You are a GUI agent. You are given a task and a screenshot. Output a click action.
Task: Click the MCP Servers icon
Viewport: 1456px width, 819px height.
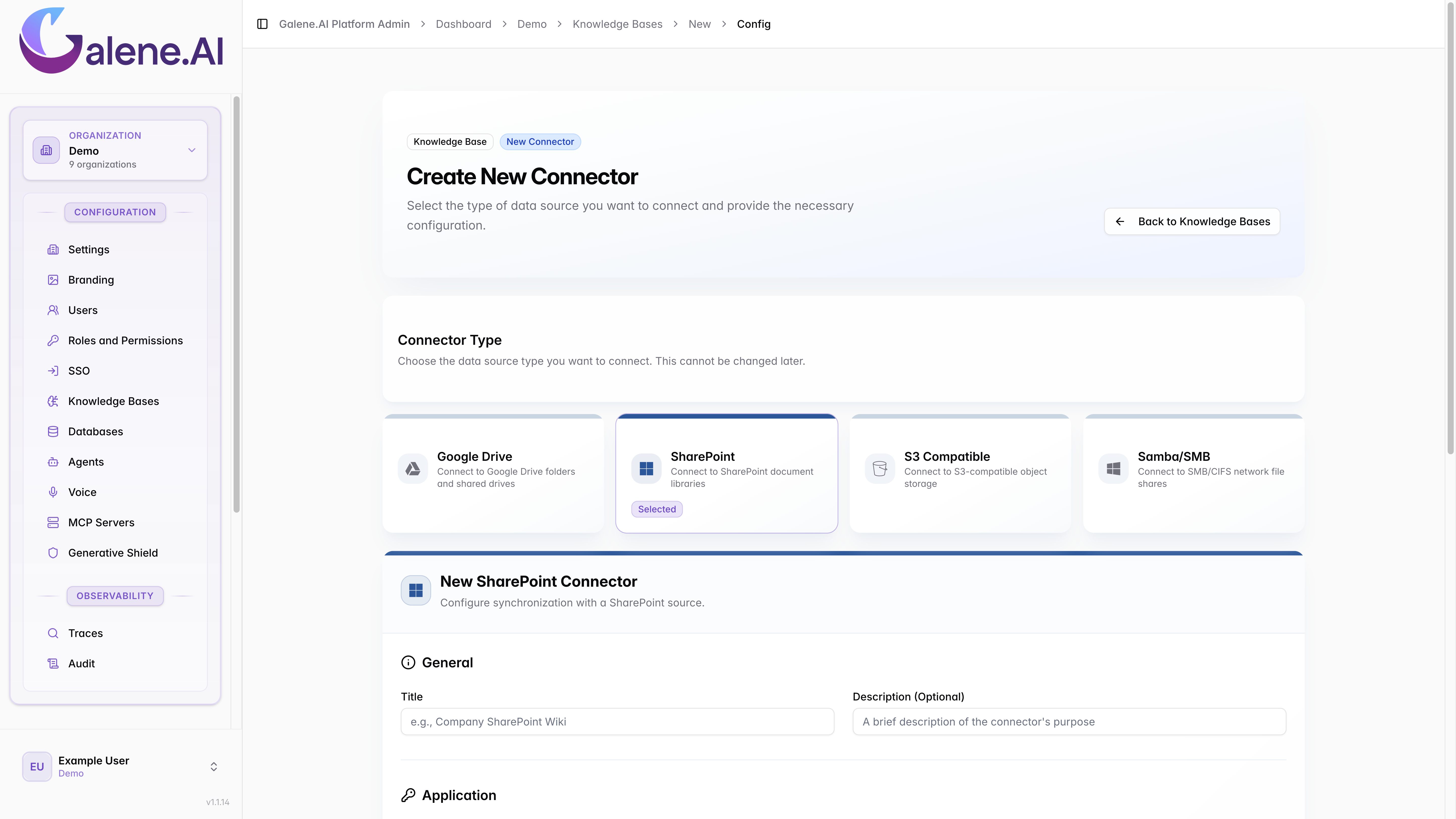click(53, 522)
